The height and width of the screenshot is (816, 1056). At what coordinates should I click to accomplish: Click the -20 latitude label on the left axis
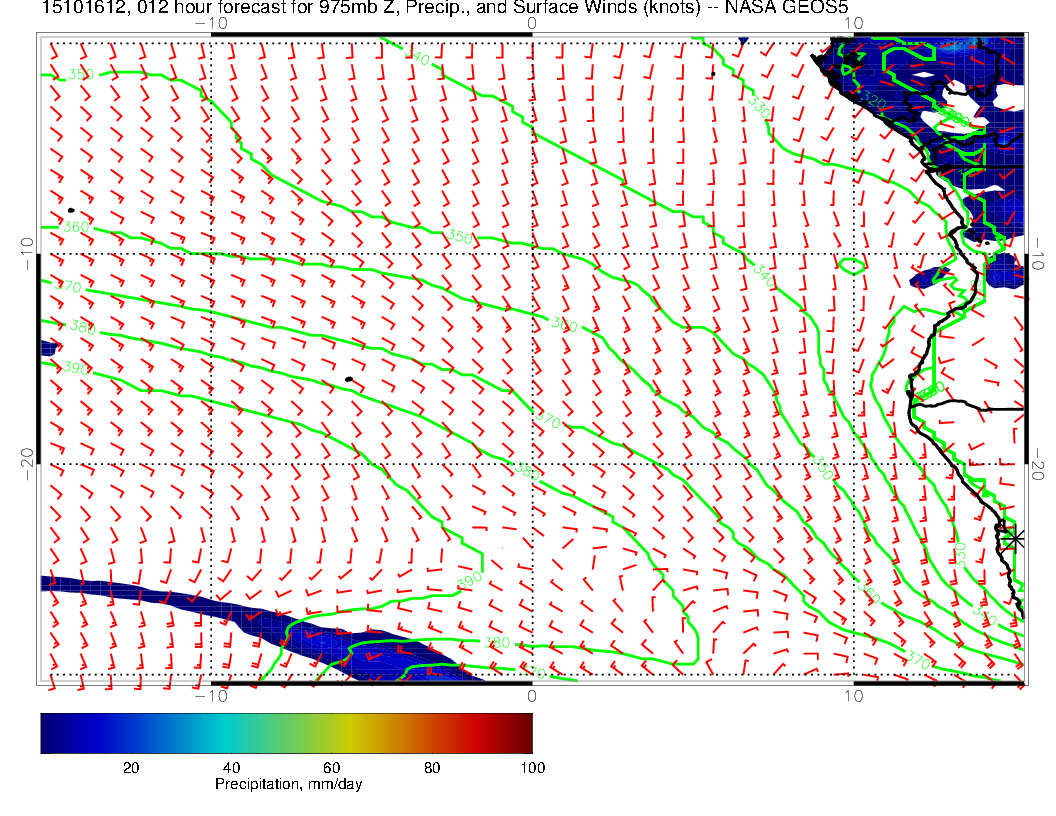tap(28, 456)
